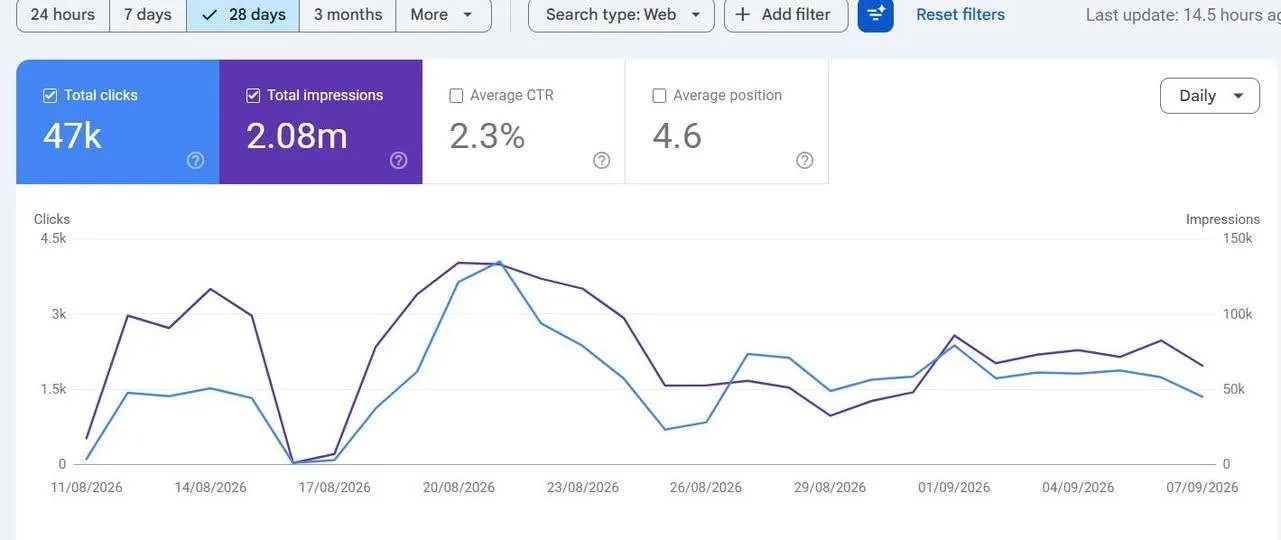Click the 14/08/2026 axis date label
Screen dimensions: 1281x540
point(210,488)
